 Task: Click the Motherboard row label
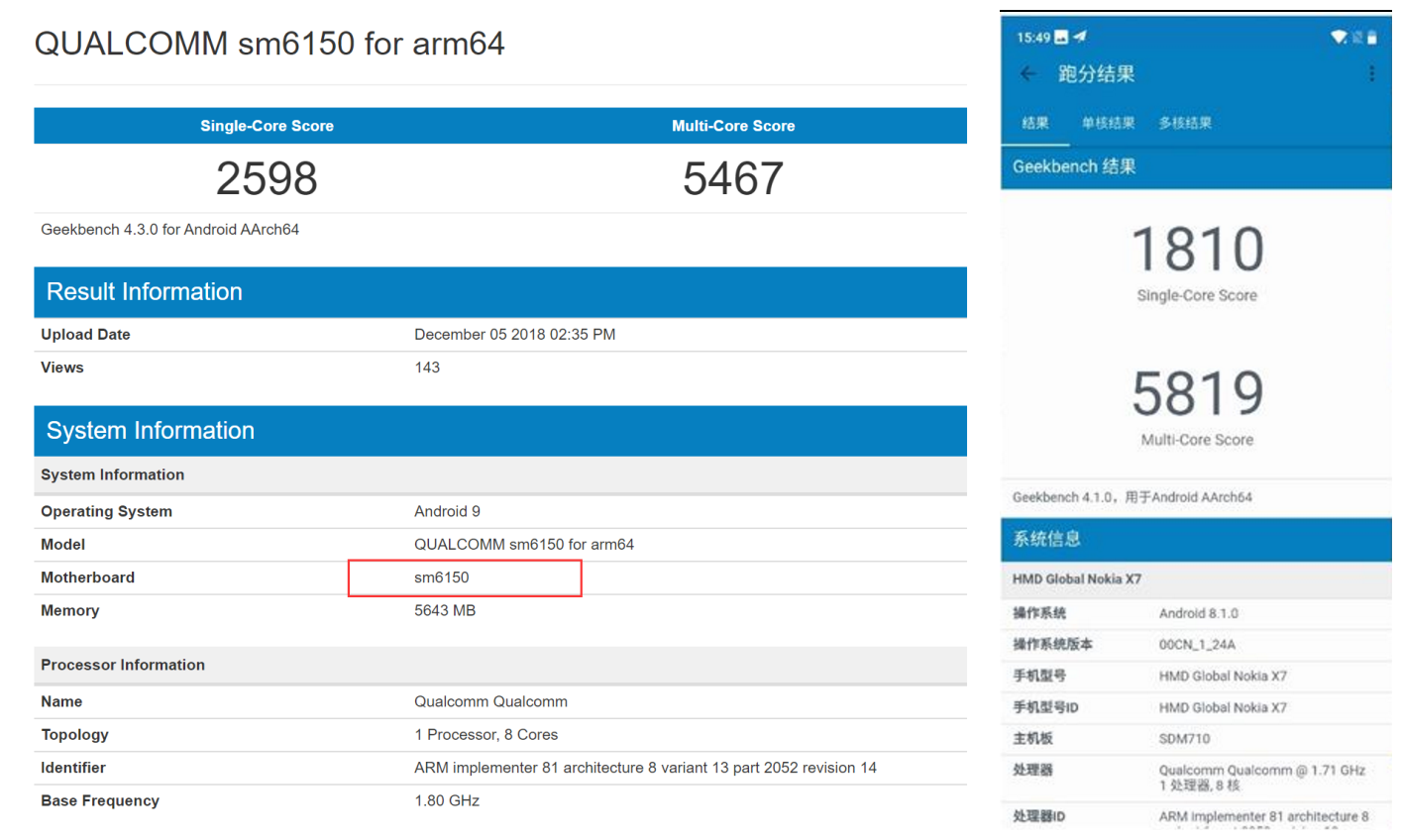[87, 577]
